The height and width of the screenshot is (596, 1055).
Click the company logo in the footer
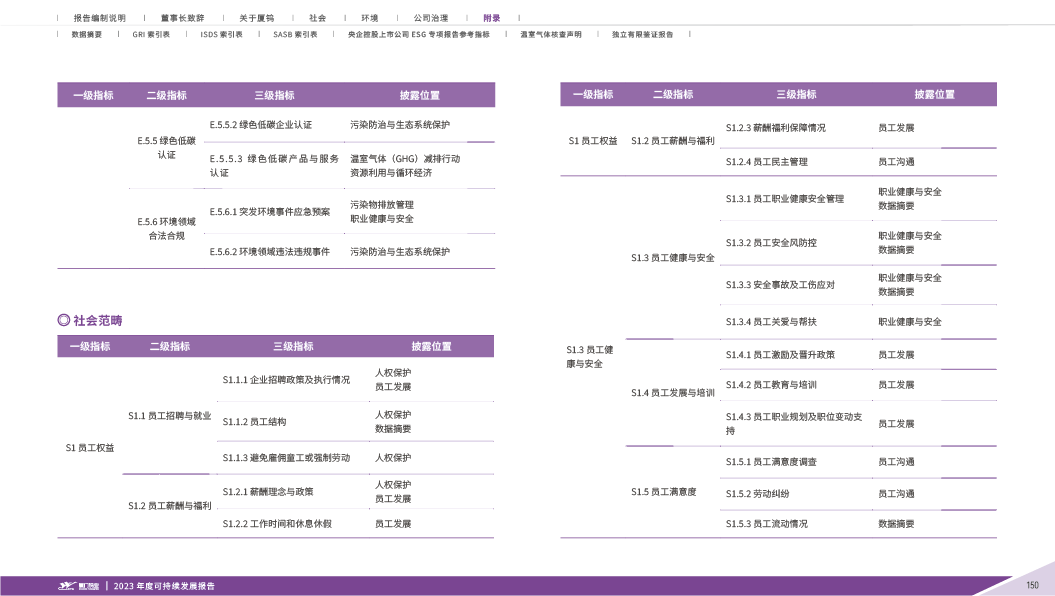[x=77, y=586]
